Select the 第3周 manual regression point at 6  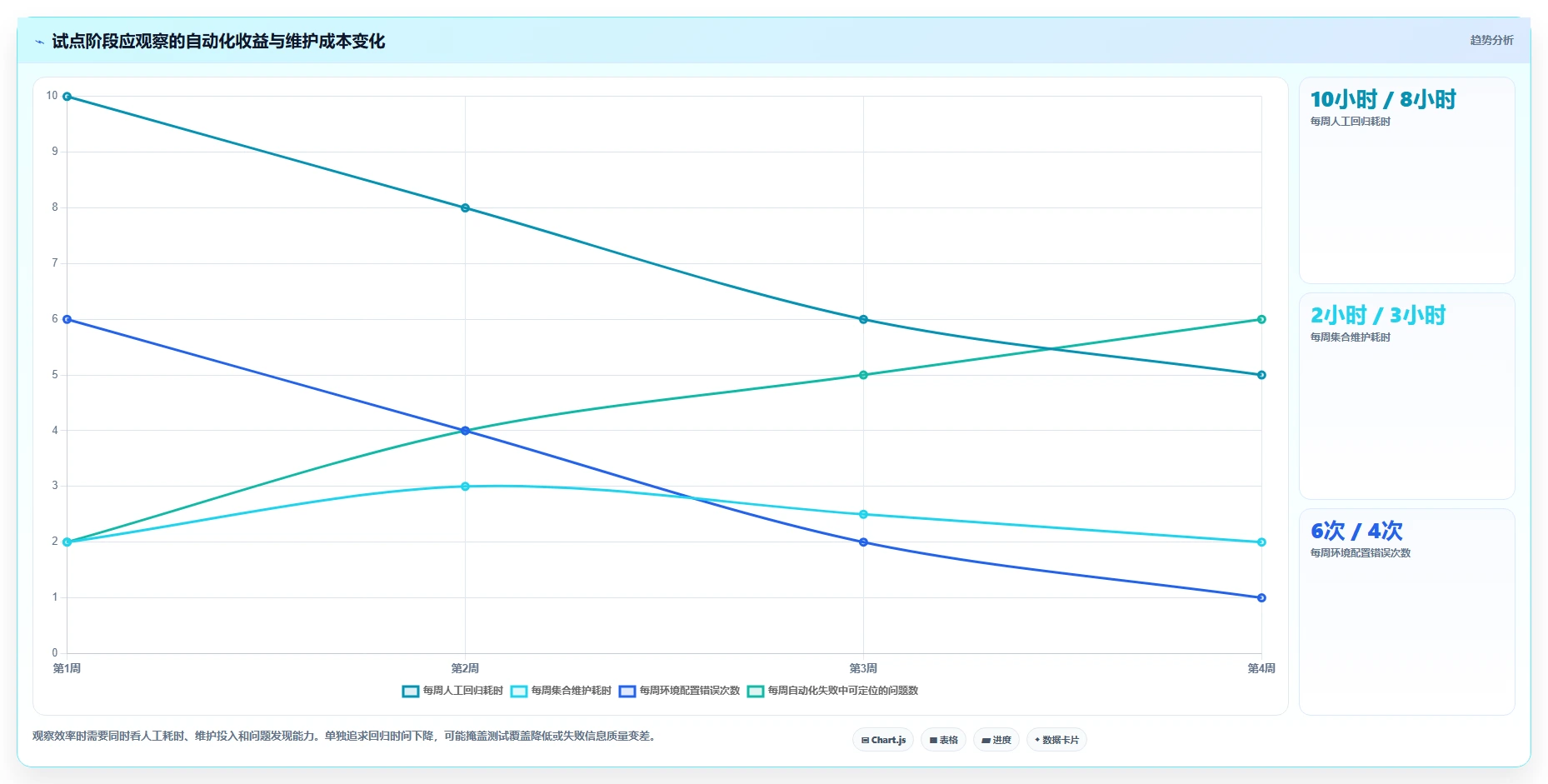click(x=863, y=319)
